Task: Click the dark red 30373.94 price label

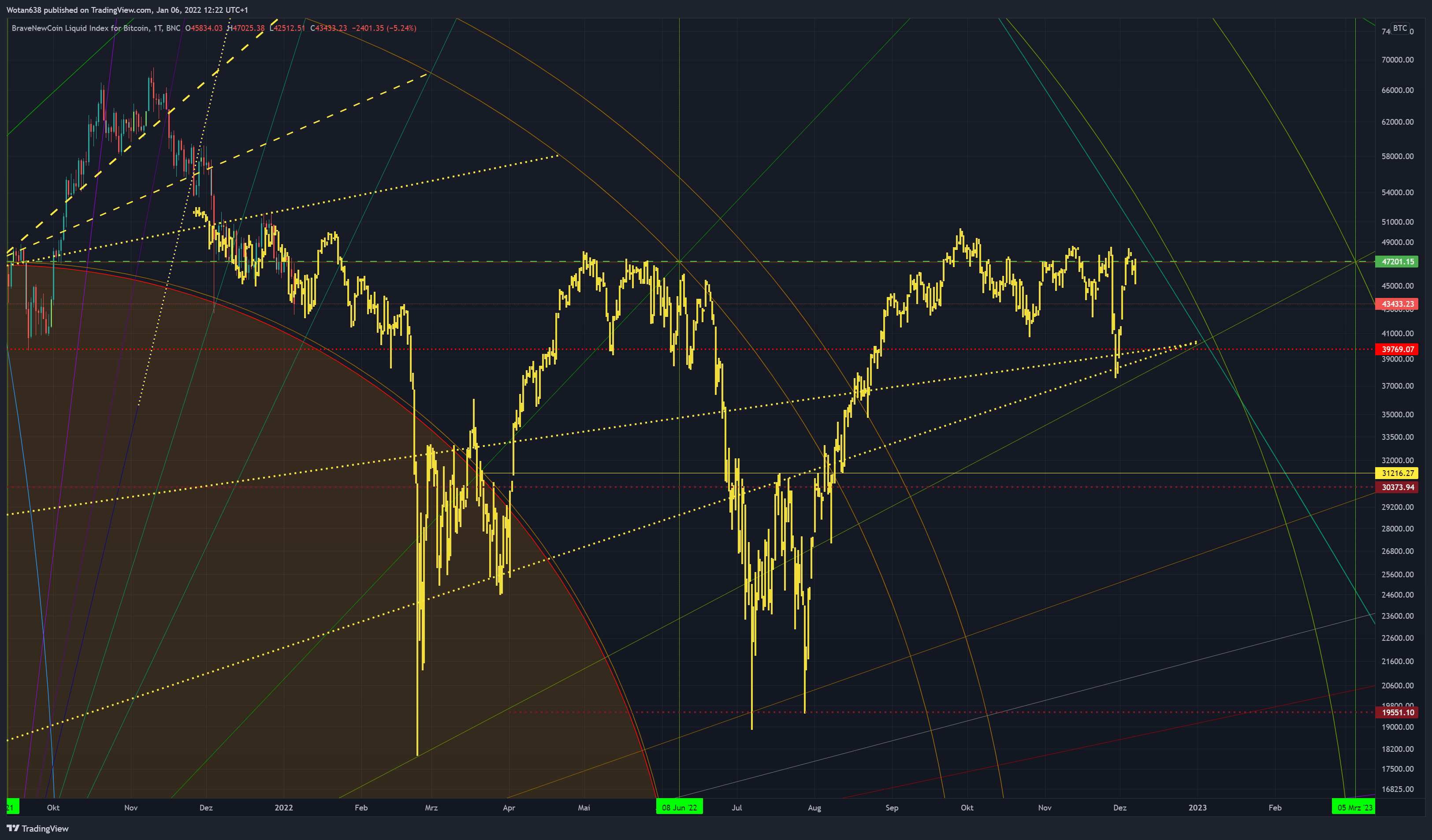Action: click(1397, 487)
